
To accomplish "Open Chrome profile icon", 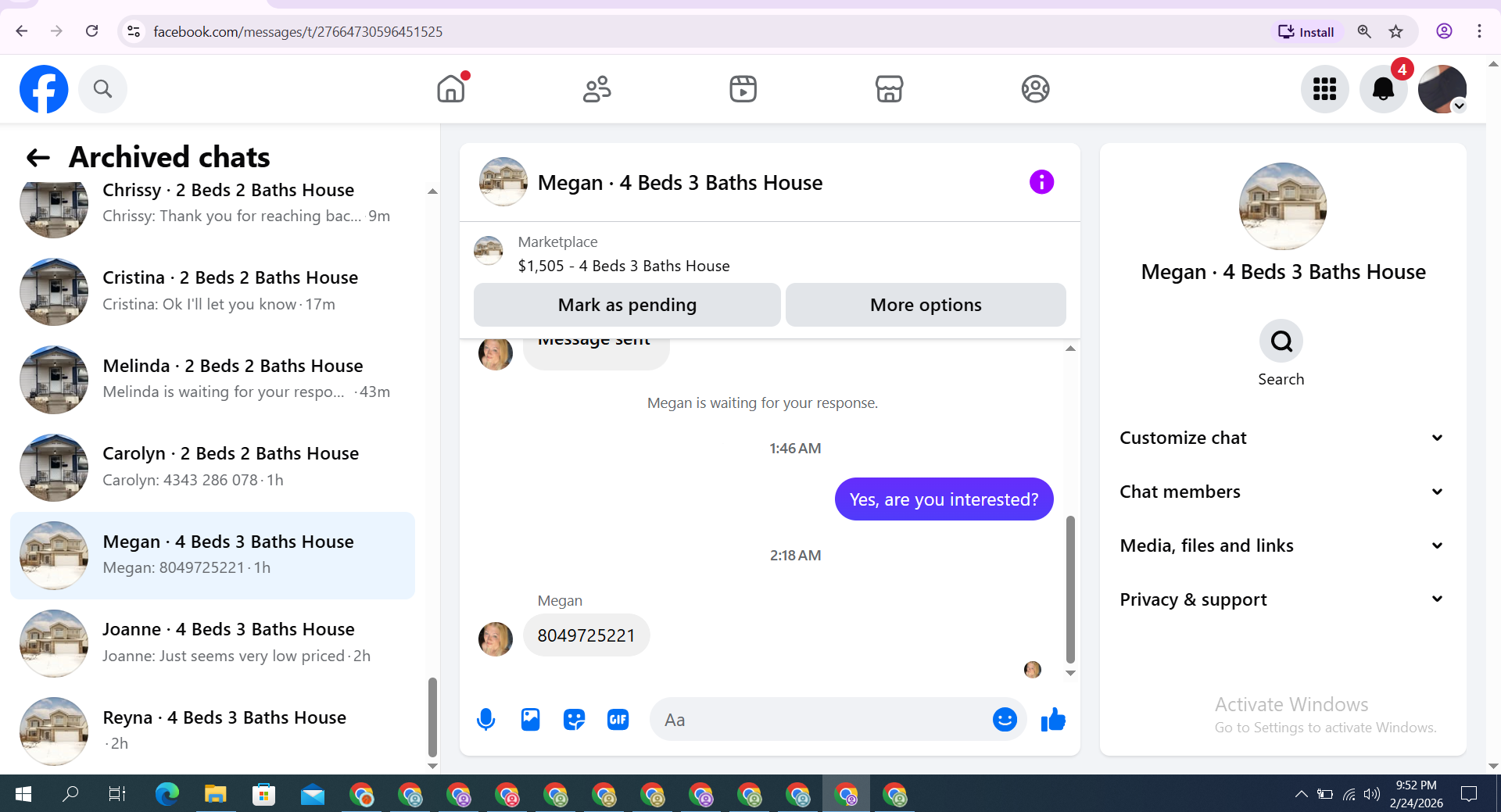I will point(1444,31).
